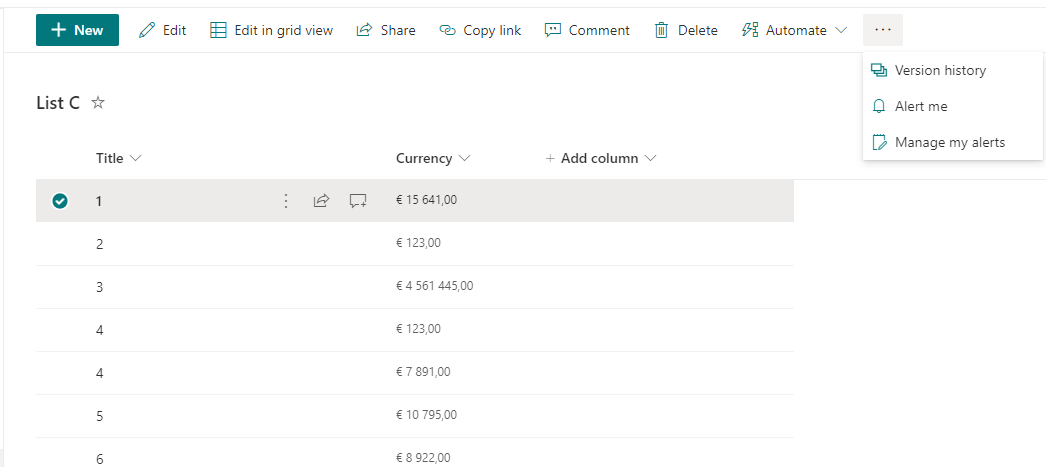Image resolution: width=1046 pixels, height=467 pixels.
Task: Add a comment on row 1
Action: [358, 201]
